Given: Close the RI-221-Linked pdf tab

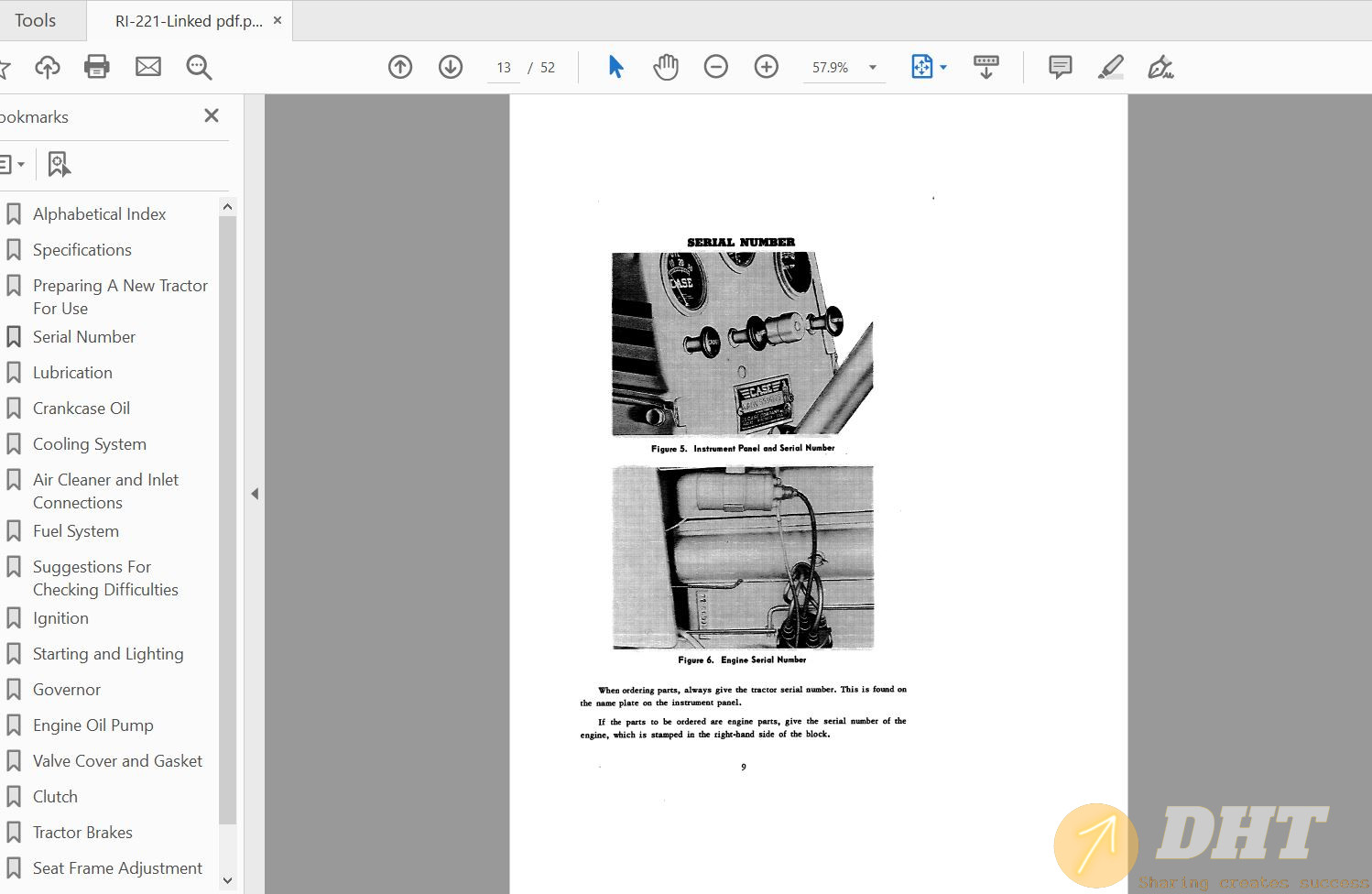Looking at the screenshot, I should (278, 20).
